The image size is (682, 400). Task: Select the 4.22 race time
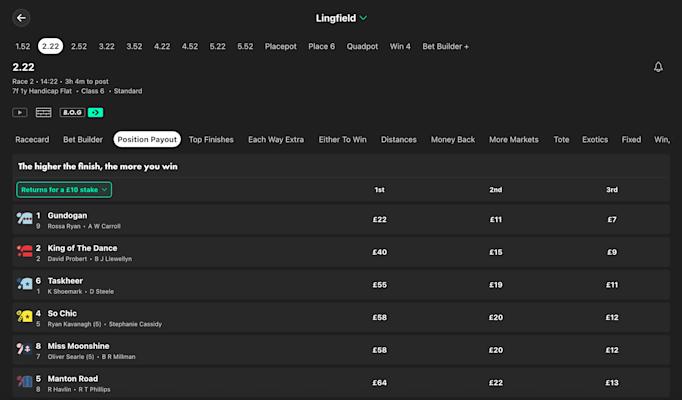point(162,46)
